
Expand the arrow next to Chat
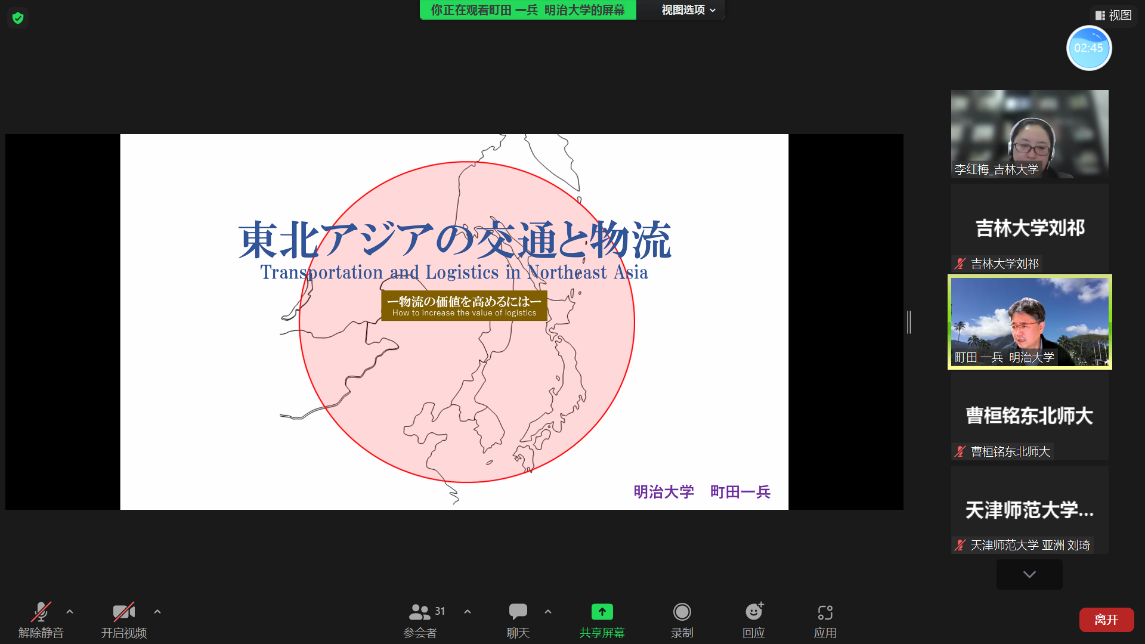tap(547, 611)
